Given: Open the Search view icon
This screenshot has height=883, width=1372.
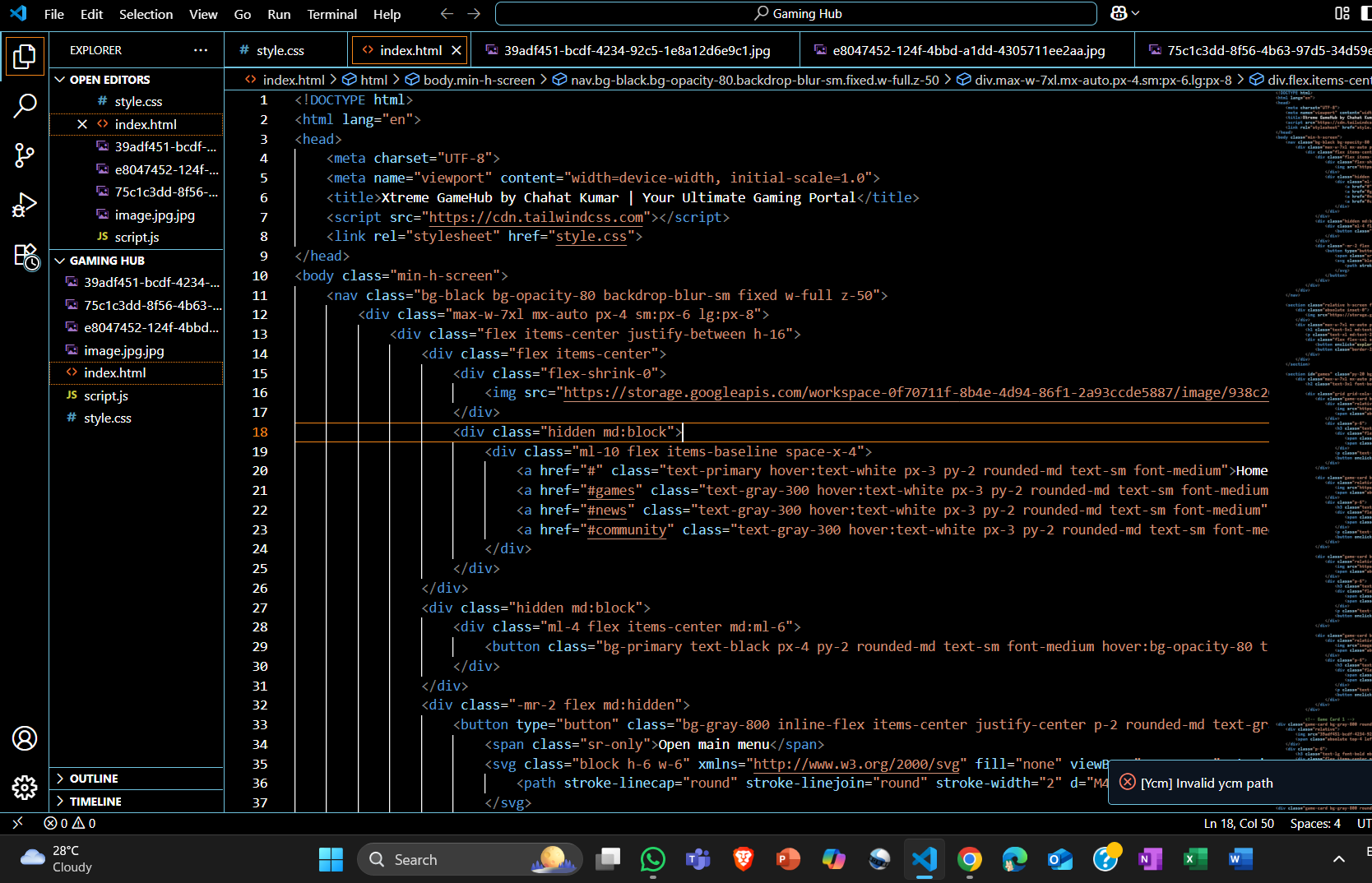Looking at the screenshot, I should tap(25, 105).
